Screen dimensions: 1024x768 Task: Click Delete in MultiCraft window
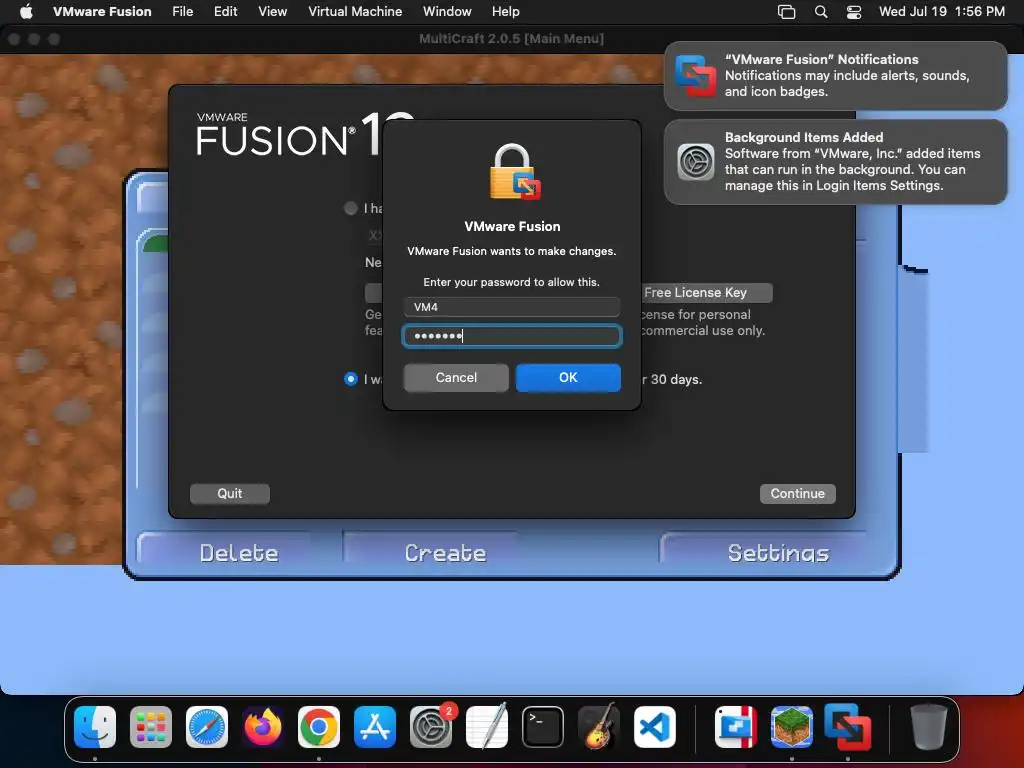[239, 553]
